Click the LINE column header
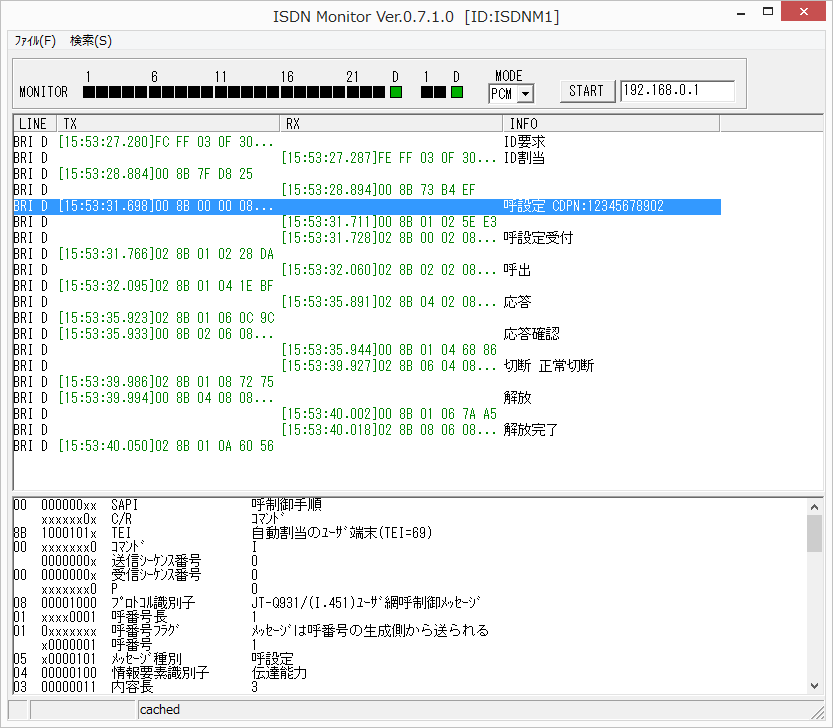This screenshot has width=833, height=728. point(35,124)
